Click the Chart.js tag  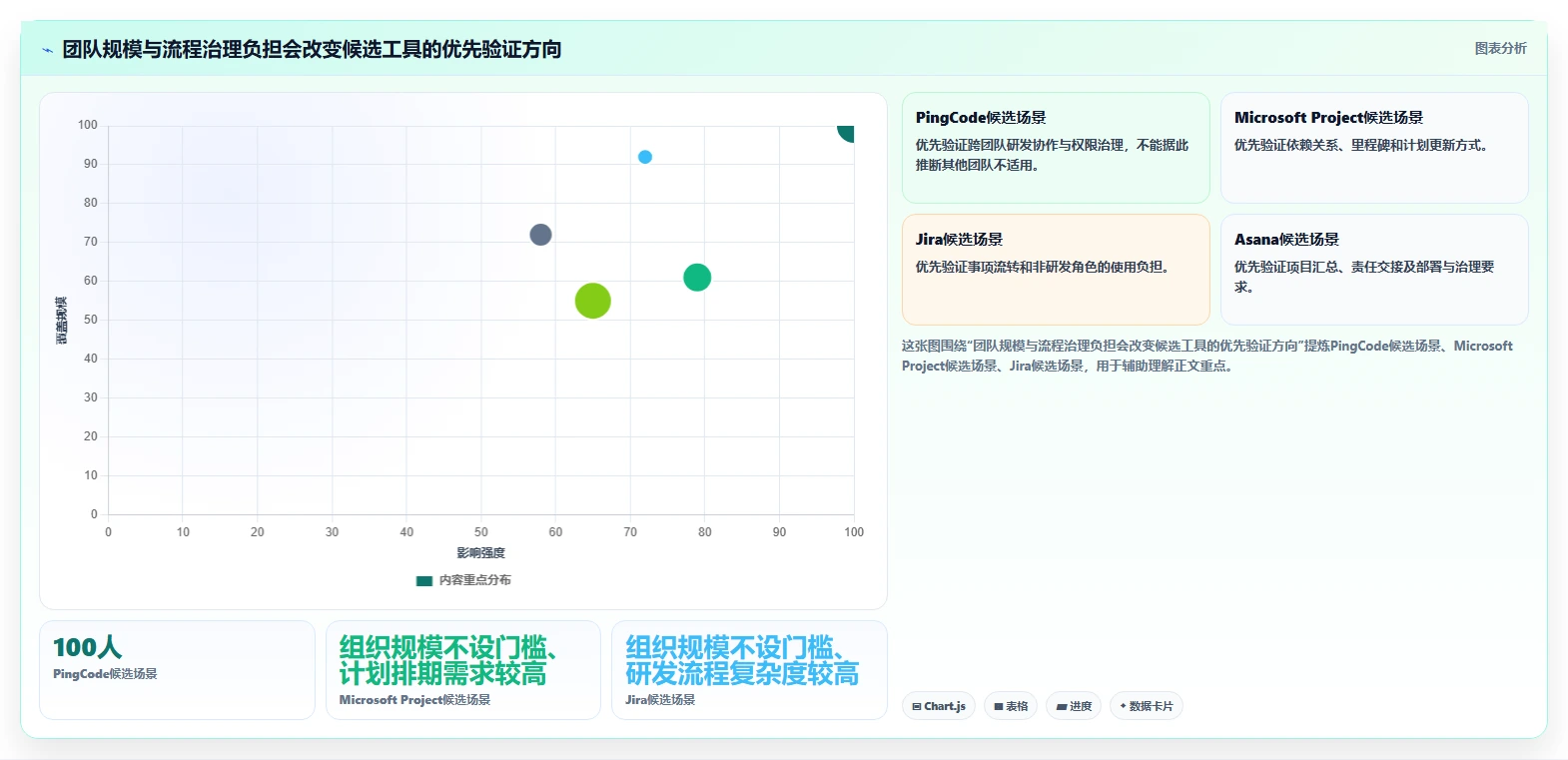(939, 706)
